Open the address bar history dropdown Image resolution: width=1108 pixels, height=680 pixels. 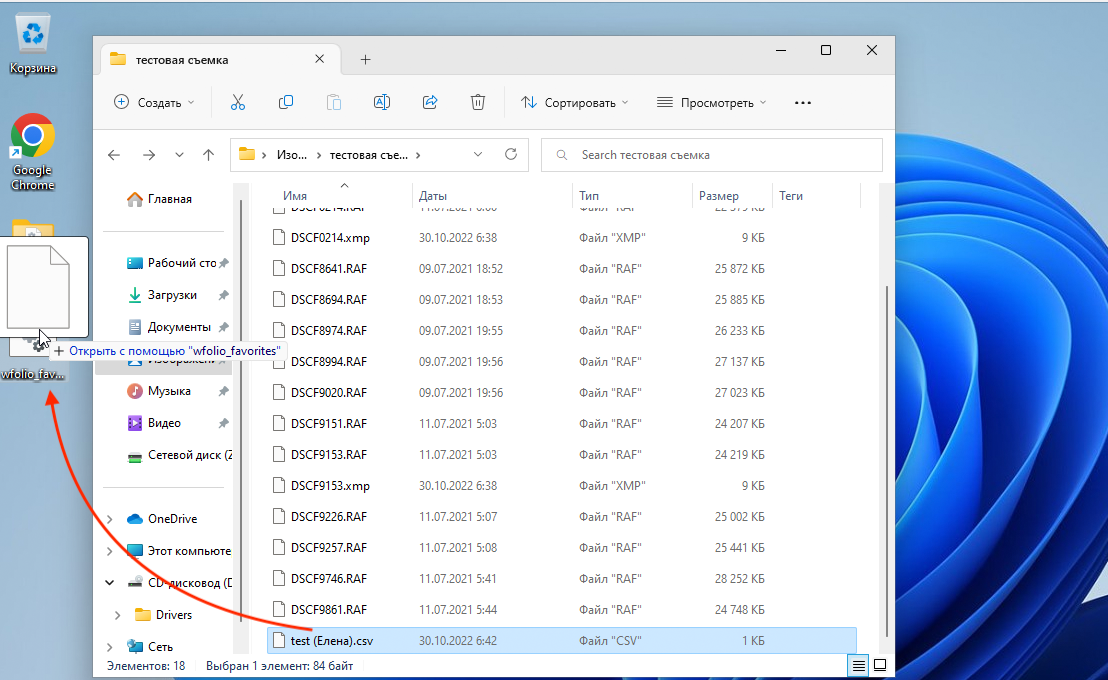(x=478, y=155)
